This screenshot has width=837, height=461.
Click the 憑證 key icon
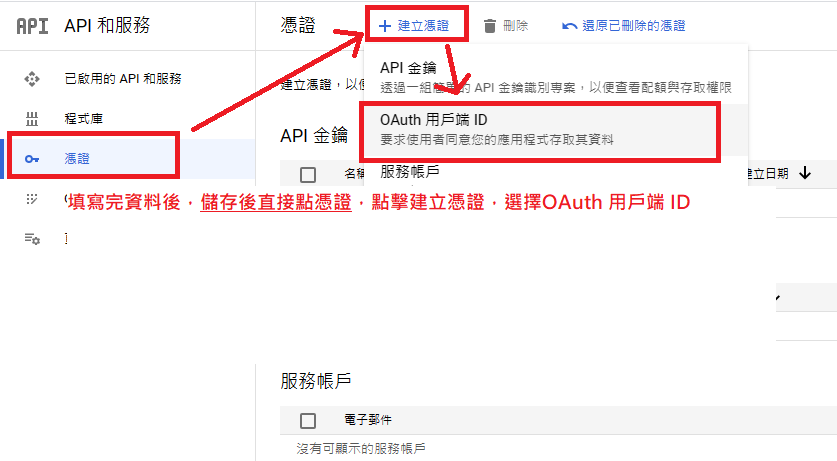[32, 159]
